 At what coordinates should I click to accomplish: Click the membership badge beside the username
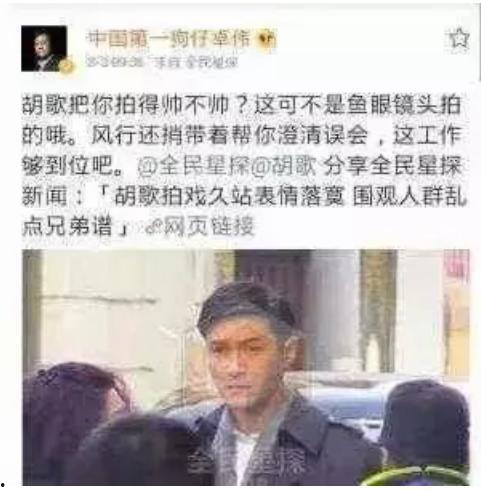[x=267, y=39]
